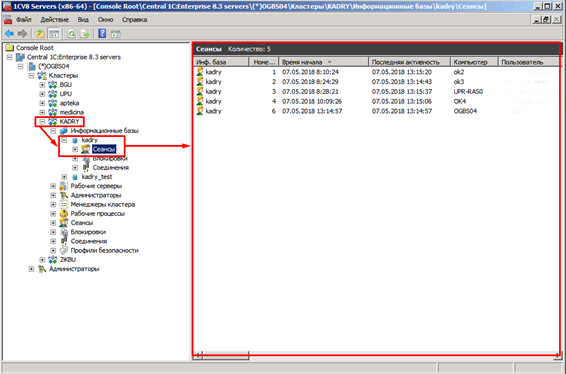Open the Файл menu
The width and height of the screenshot is (566, 374).
tap(24, 20)
